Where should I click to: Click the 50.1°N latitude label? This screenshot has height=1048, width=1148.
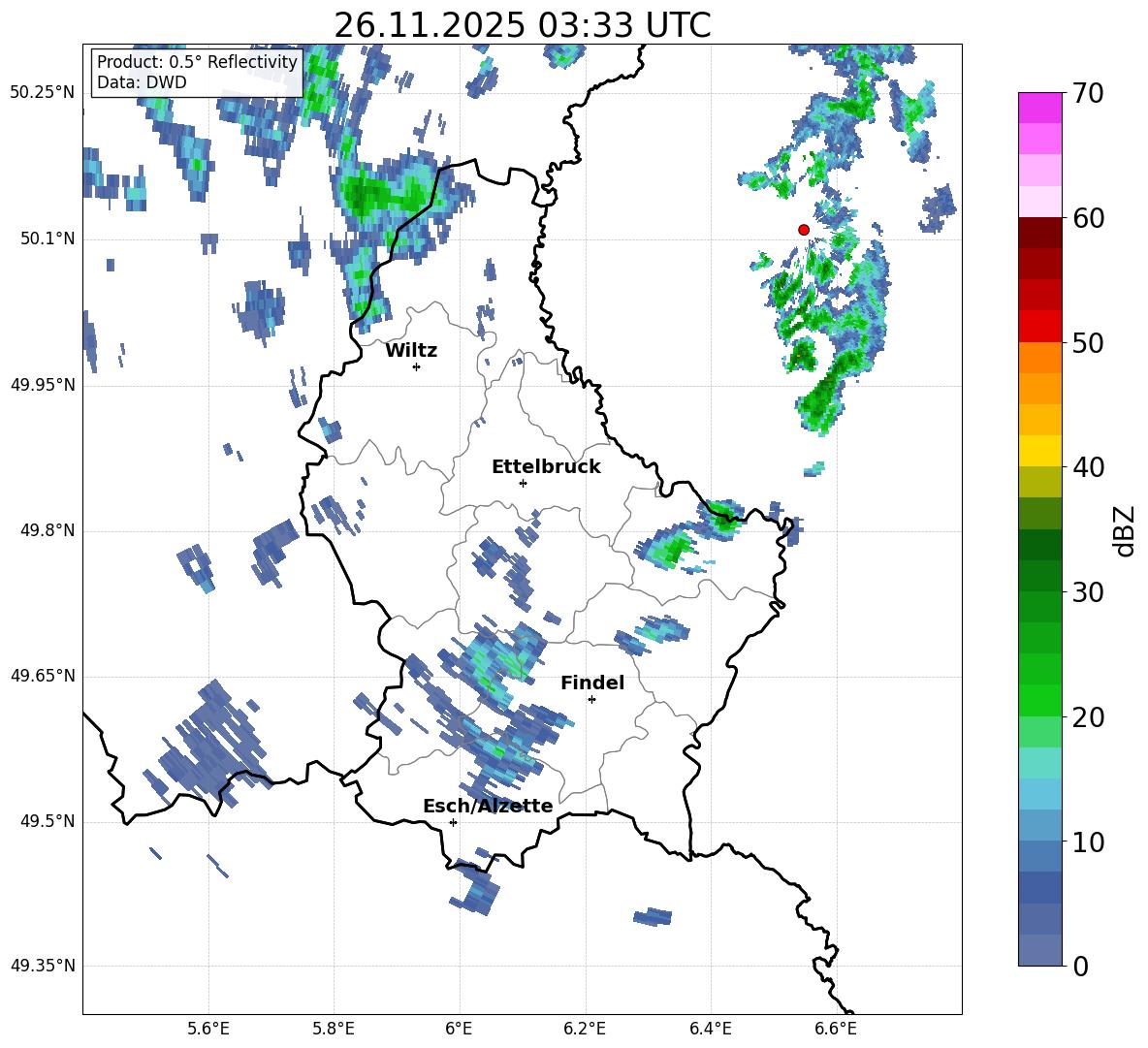[48, 238]
